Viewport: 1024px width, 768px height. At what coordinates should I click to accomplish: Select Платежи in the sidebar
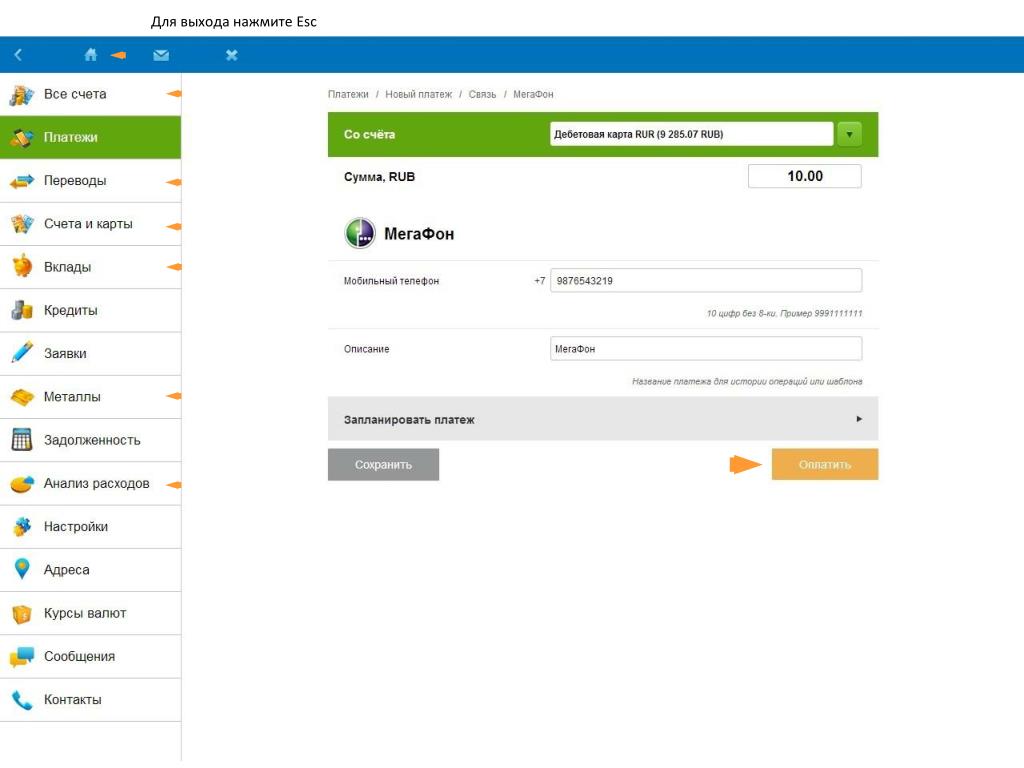pyautogui.click(x=91, y=137)
